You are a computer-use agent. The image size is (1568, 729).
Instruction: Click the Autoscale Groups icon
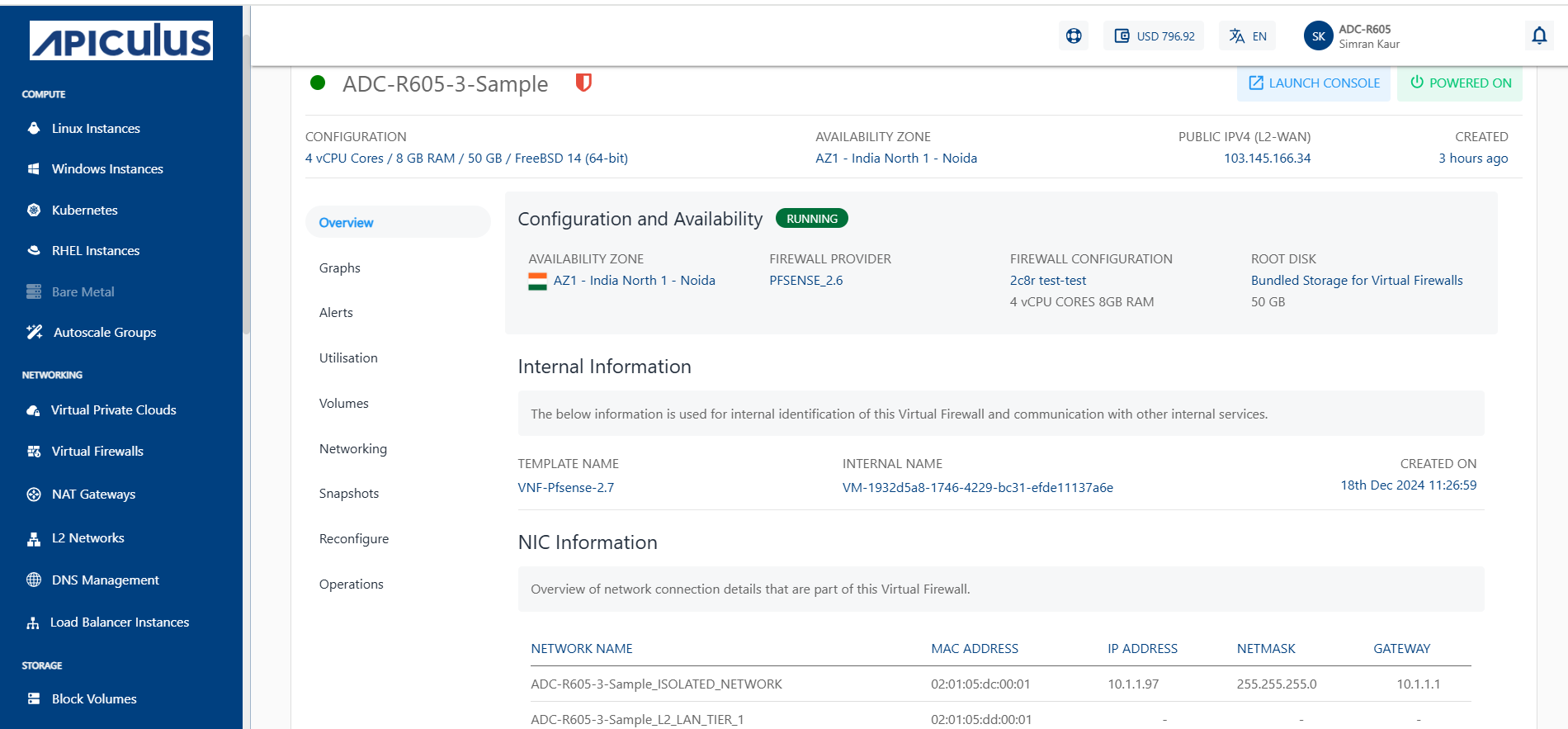(34, 332)
